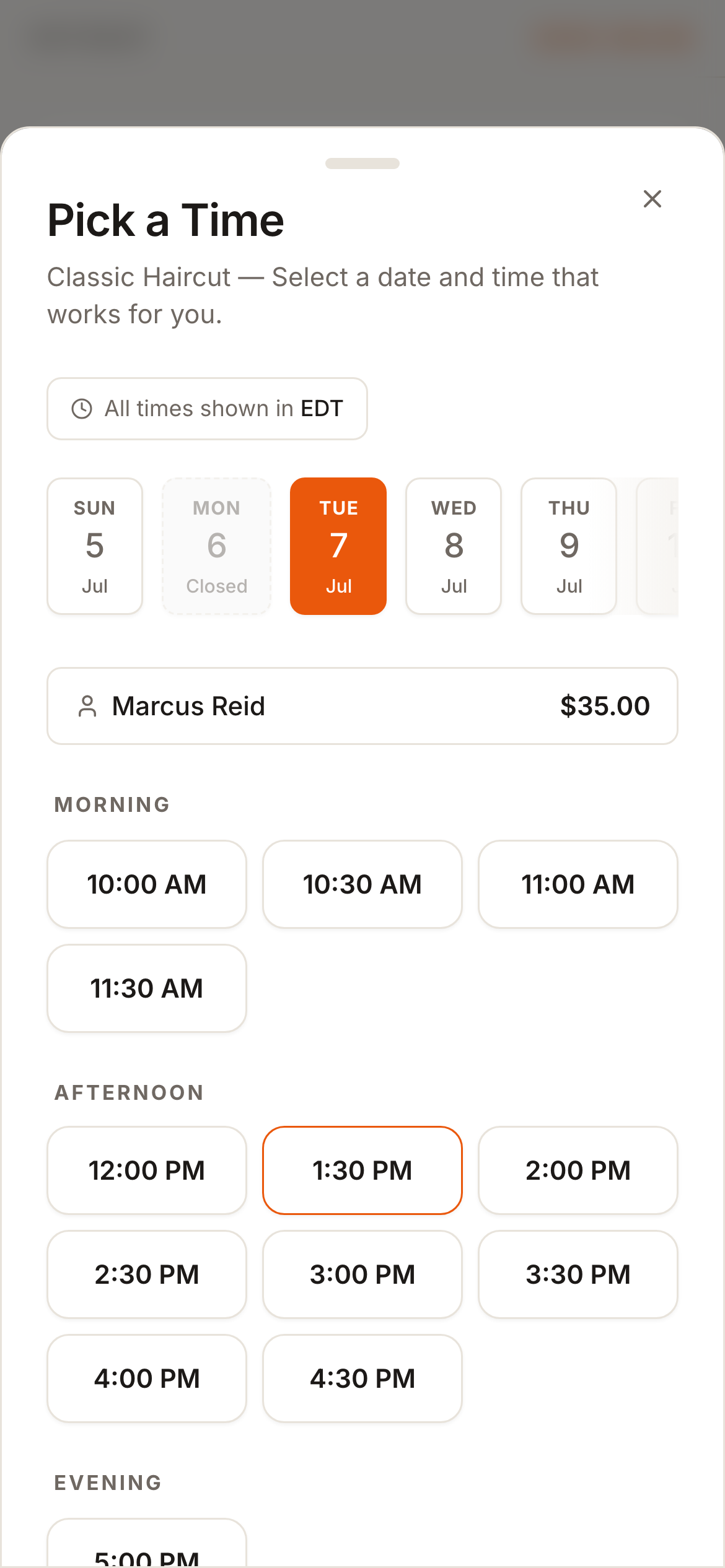Open the EDT timezone selector

[x=208, y=409]
